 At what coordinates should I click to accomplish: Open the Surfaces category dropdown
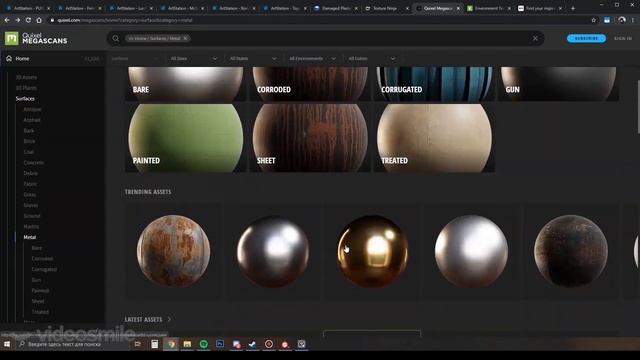coord(135,58)
